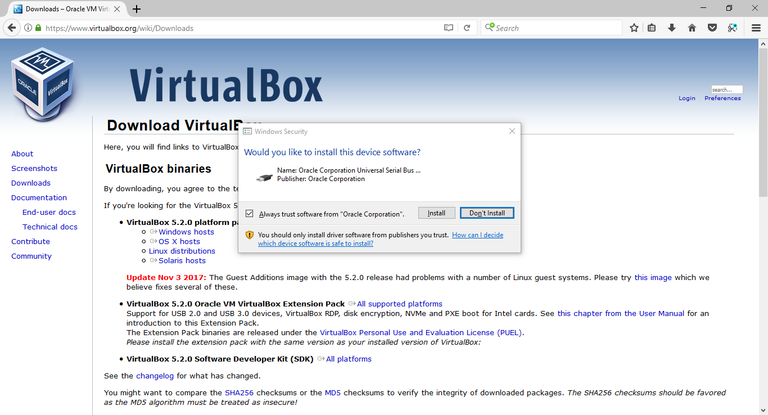Open the Preferences link

click(722, 98)
